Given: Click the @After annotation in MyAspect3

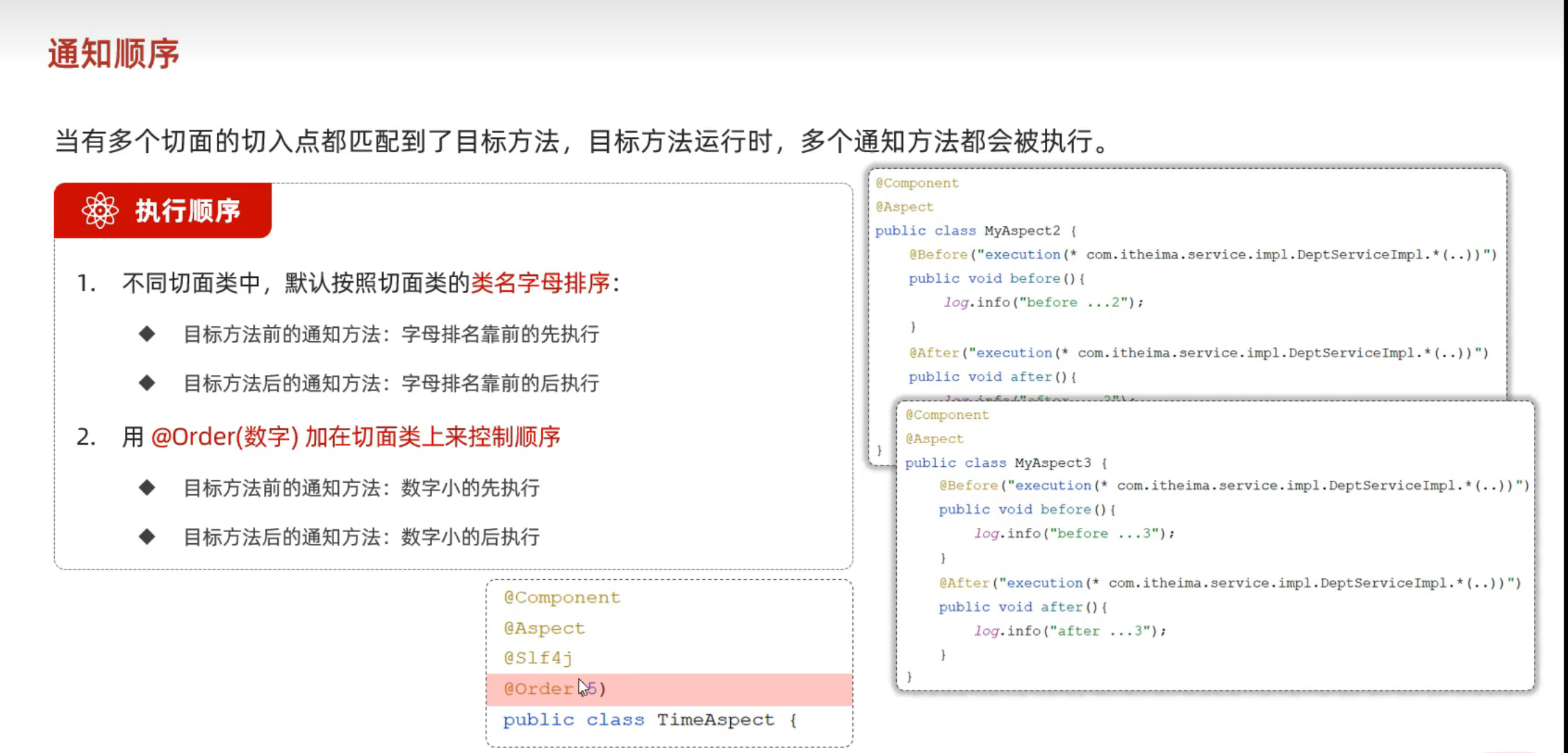Looking at the screenshot, I should click(x=964, y=584).
